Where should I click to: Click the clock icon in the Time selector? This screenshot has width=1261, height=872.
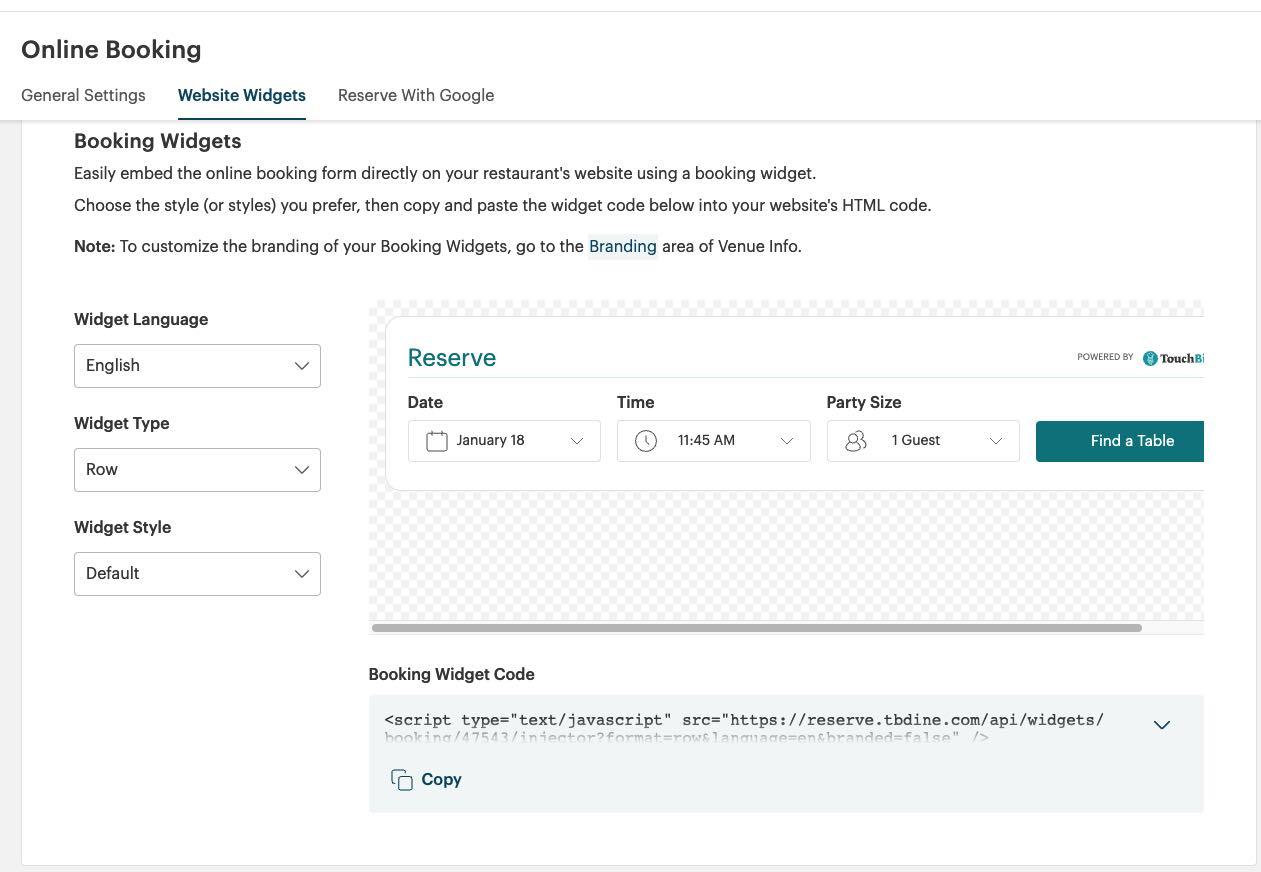[x=647, y=440]
